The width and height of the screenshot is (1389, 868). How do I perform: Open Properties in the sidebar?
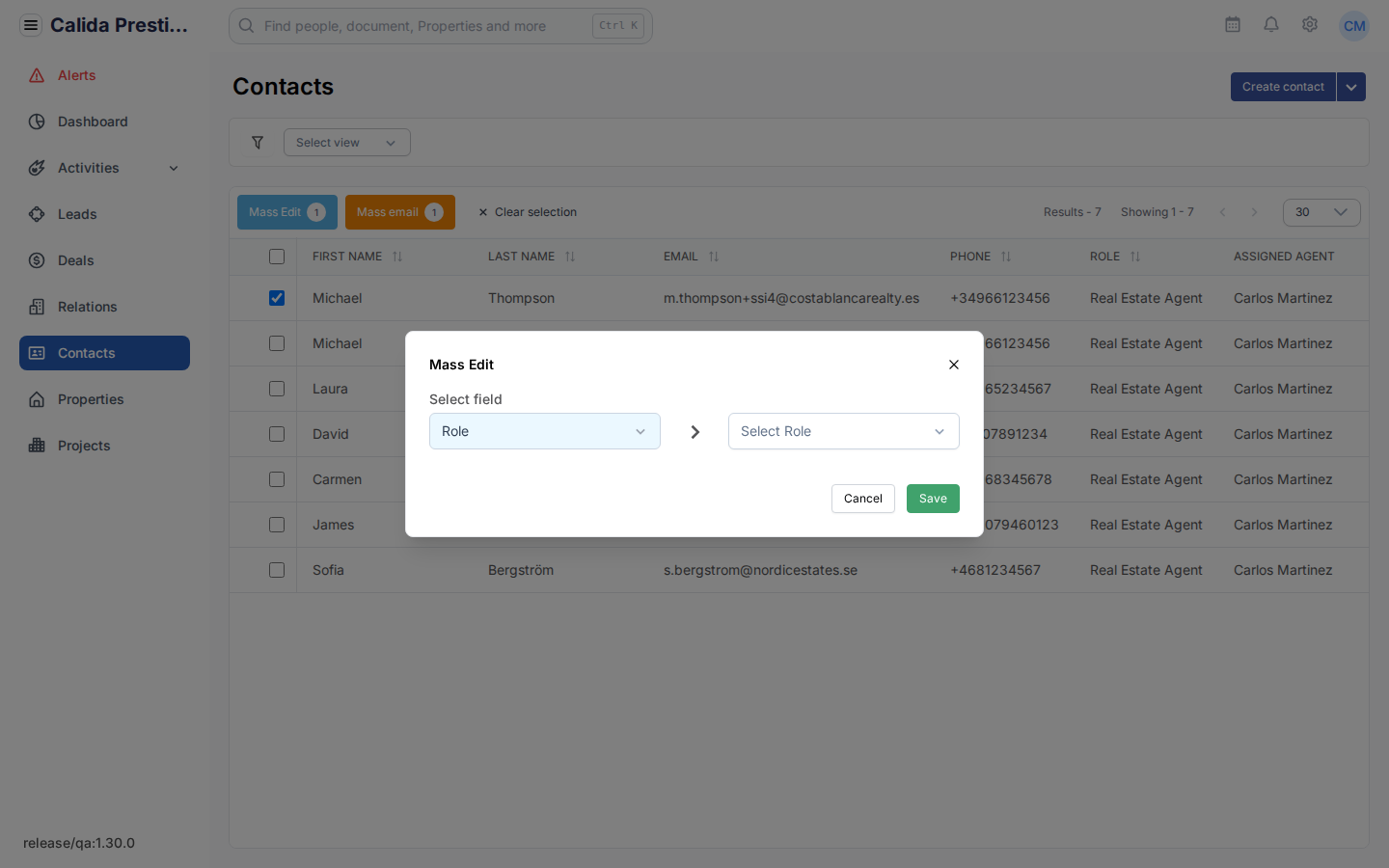(x=104, y=399)
